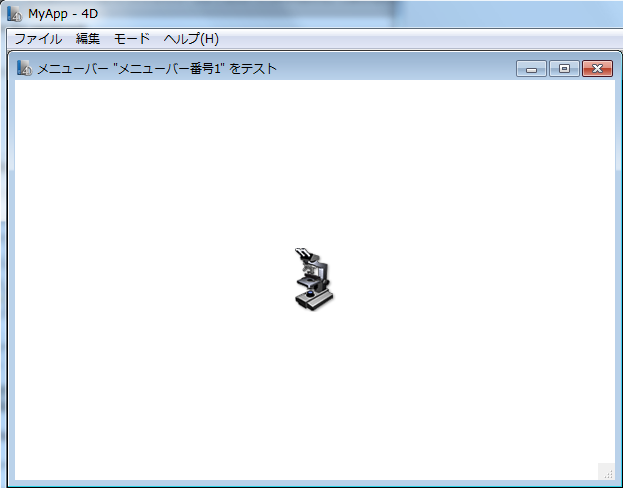Screen dimensions: 623x488
Task: Click the resize grip at window corner
Action: point(608,473)
